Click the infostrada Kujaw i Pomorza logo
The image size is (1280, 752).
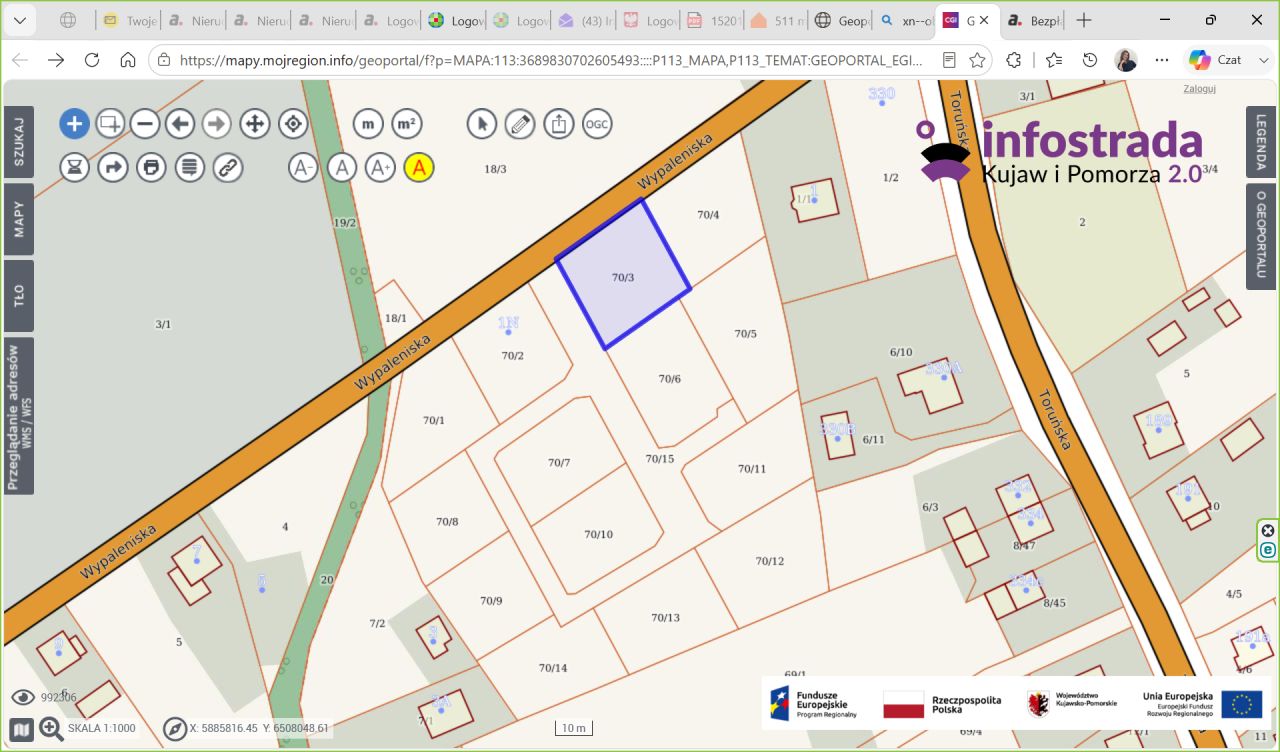tap(1060, 152)
